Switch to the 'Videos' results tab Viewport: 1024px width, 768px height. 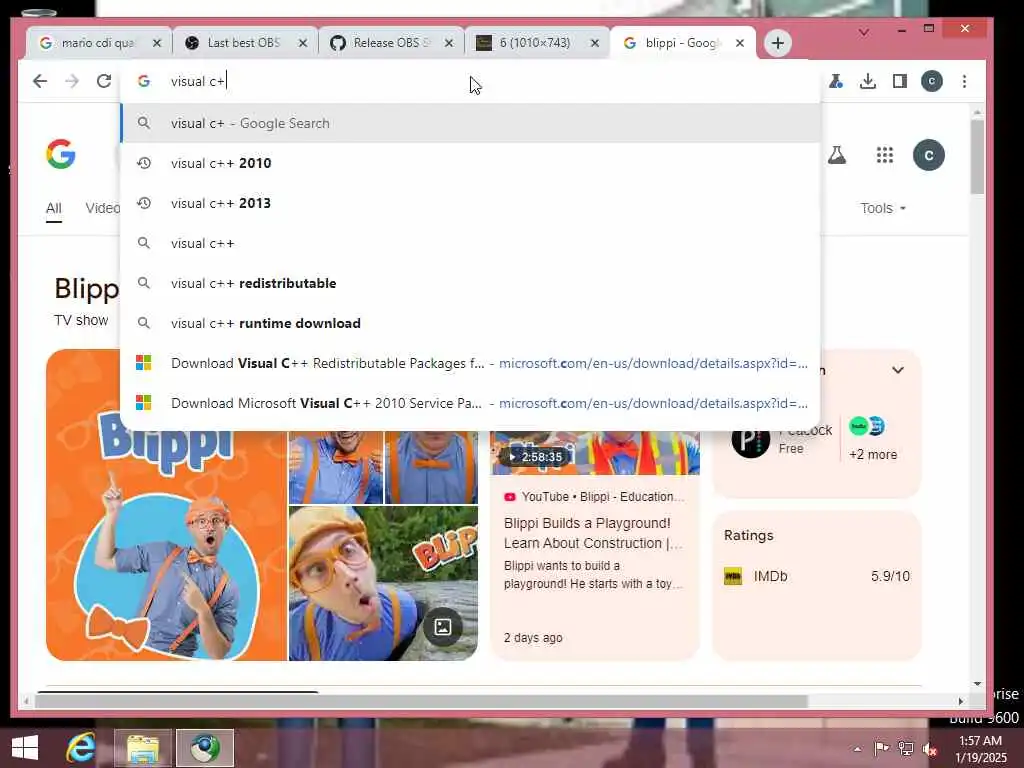tap(103, 208)
